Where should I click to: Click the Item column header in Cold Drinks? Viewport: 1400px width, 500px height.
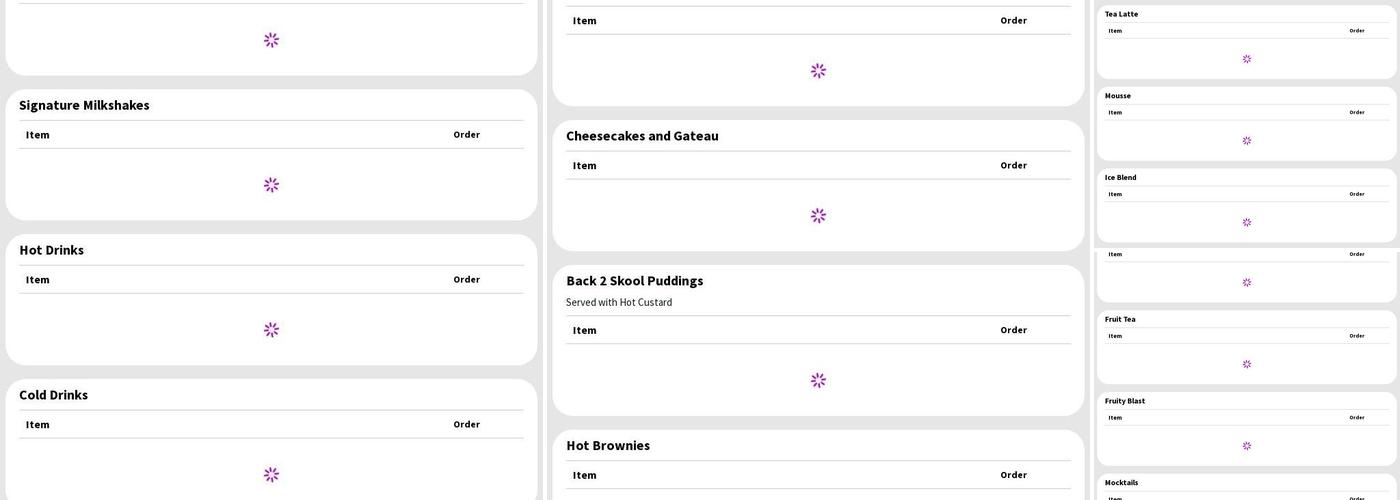click(38, 425)
